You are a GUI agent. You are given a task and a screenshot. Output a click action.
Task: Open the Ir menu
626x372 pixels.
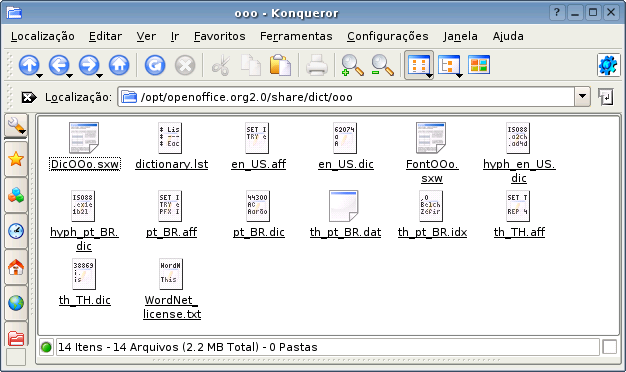pos(174,36)
